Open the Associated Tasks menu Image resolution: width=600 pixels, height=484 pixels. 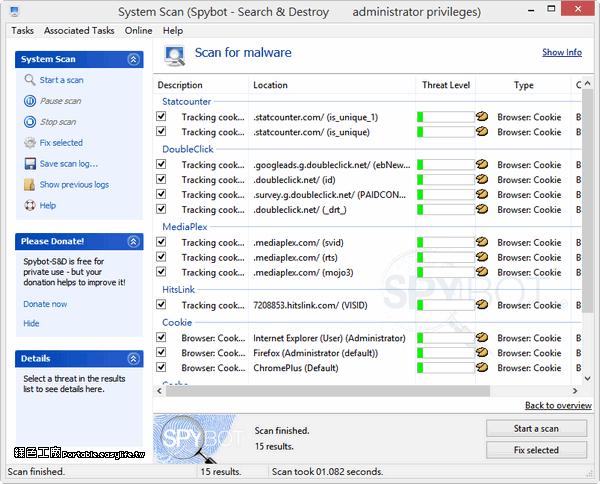point(79,30)
